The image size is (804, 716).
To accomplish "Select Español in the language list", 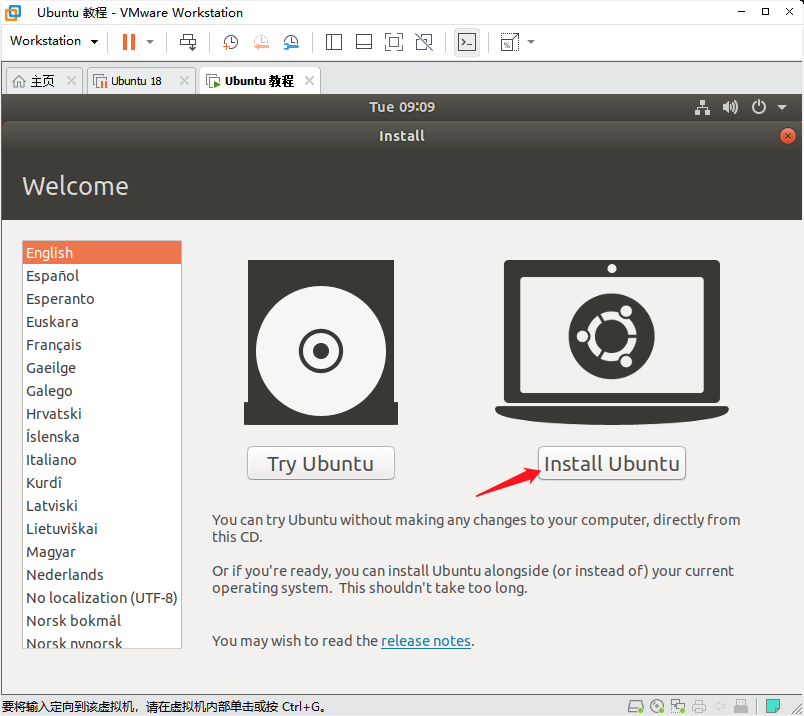I will pos(102,276).
